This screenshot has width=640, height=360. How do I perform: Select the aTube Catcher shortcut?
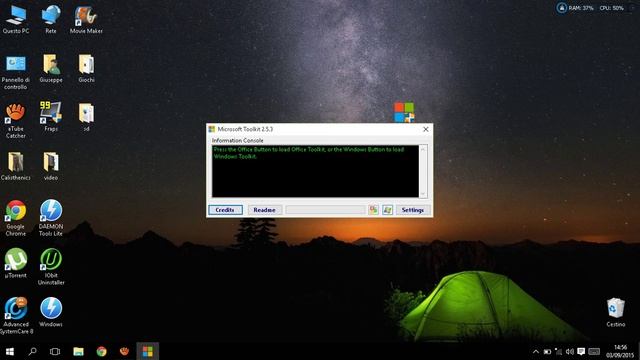16,121
